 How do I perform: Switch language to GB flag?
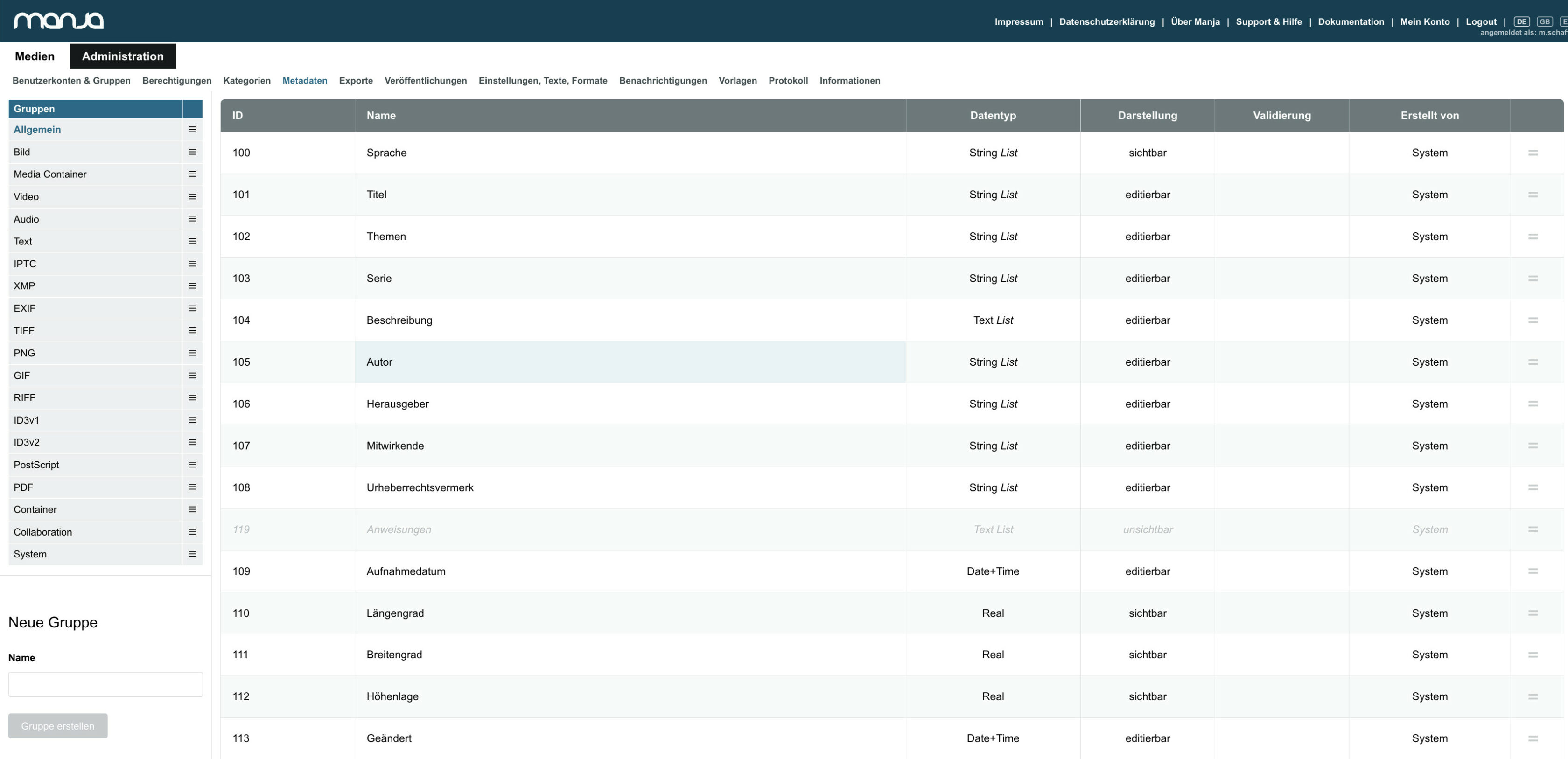tap(1544, 21)
